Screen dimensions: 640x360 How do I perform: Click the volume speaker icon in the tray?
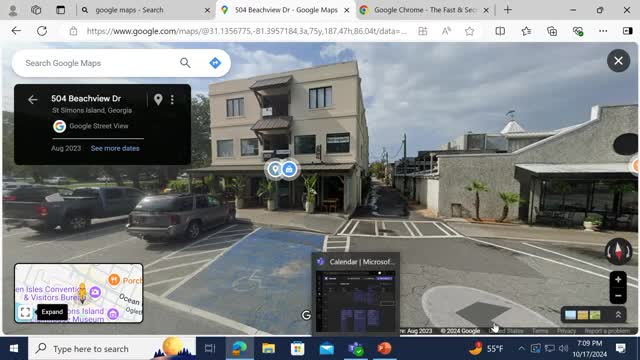(x=564, y=349)
